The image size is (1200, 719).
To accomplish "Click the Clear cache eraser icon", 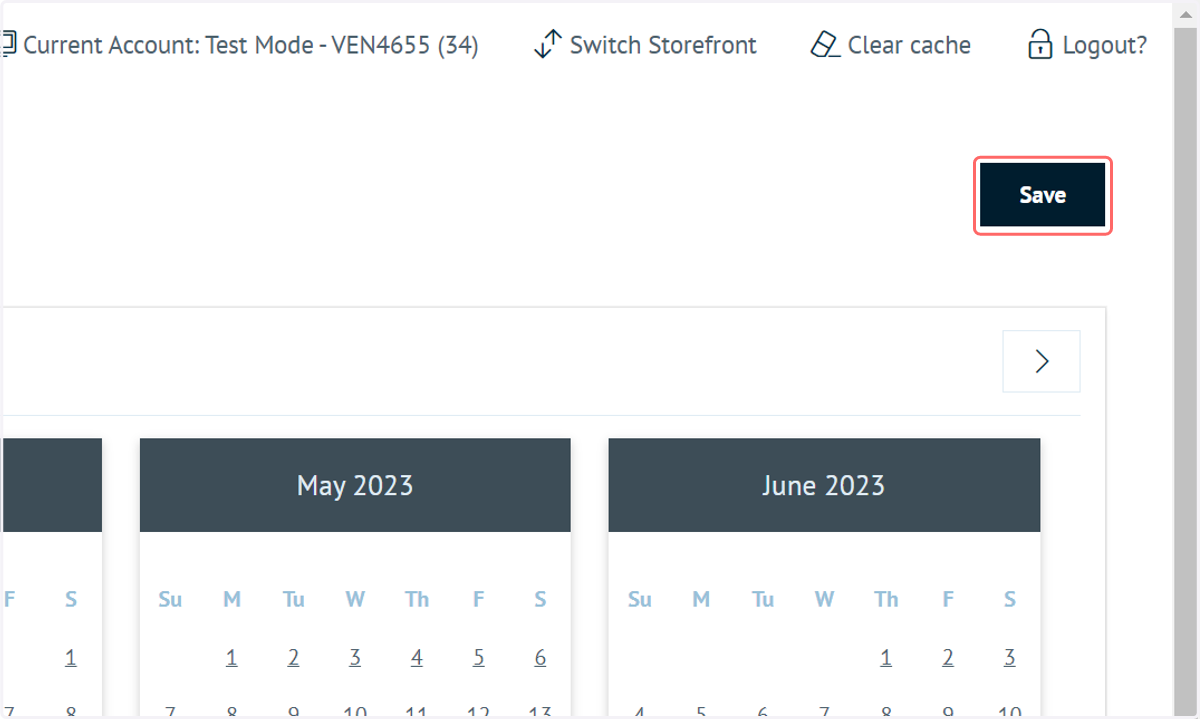I will [x=825, y=45].
